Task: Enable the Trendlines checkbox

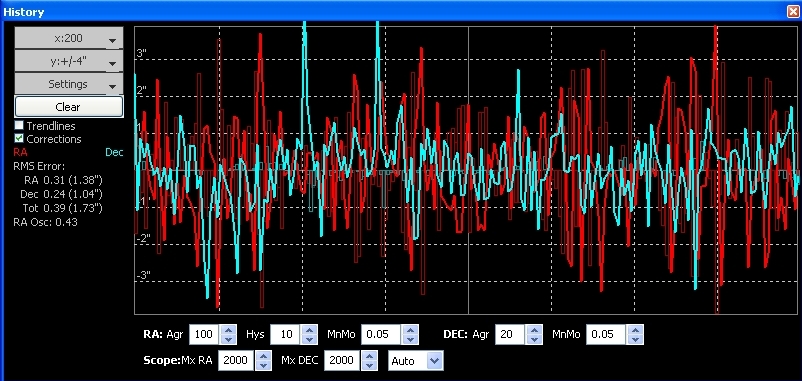Action: pyautogui.click(x=19, y=125)
